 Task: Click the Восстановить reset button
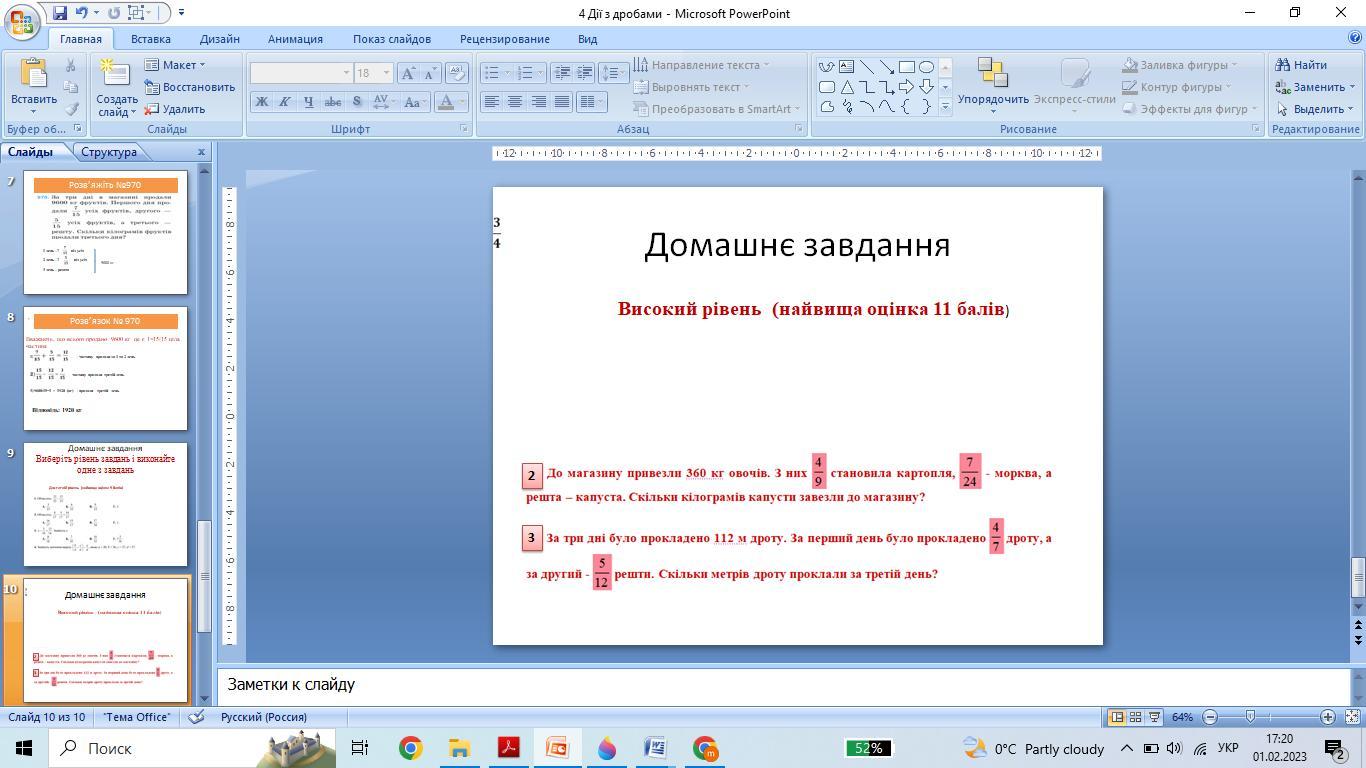[x=190, y=87]
